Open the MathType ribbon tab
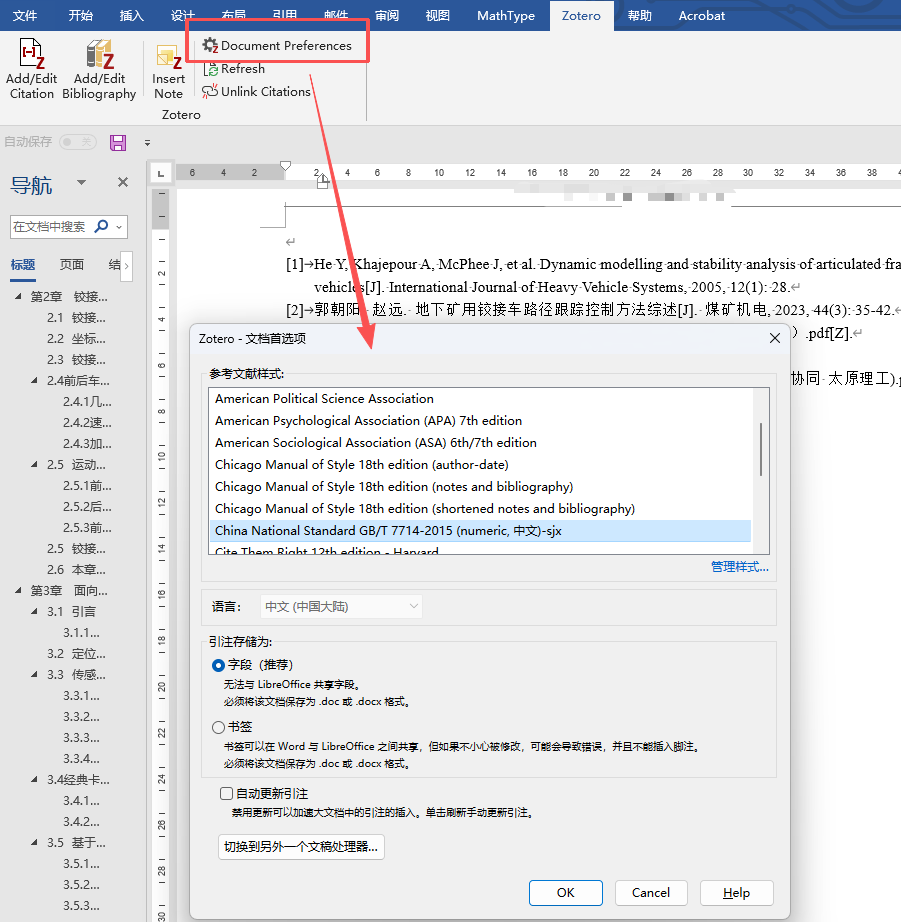The width and height of the screenshot is (901, 922). point(506,16)
